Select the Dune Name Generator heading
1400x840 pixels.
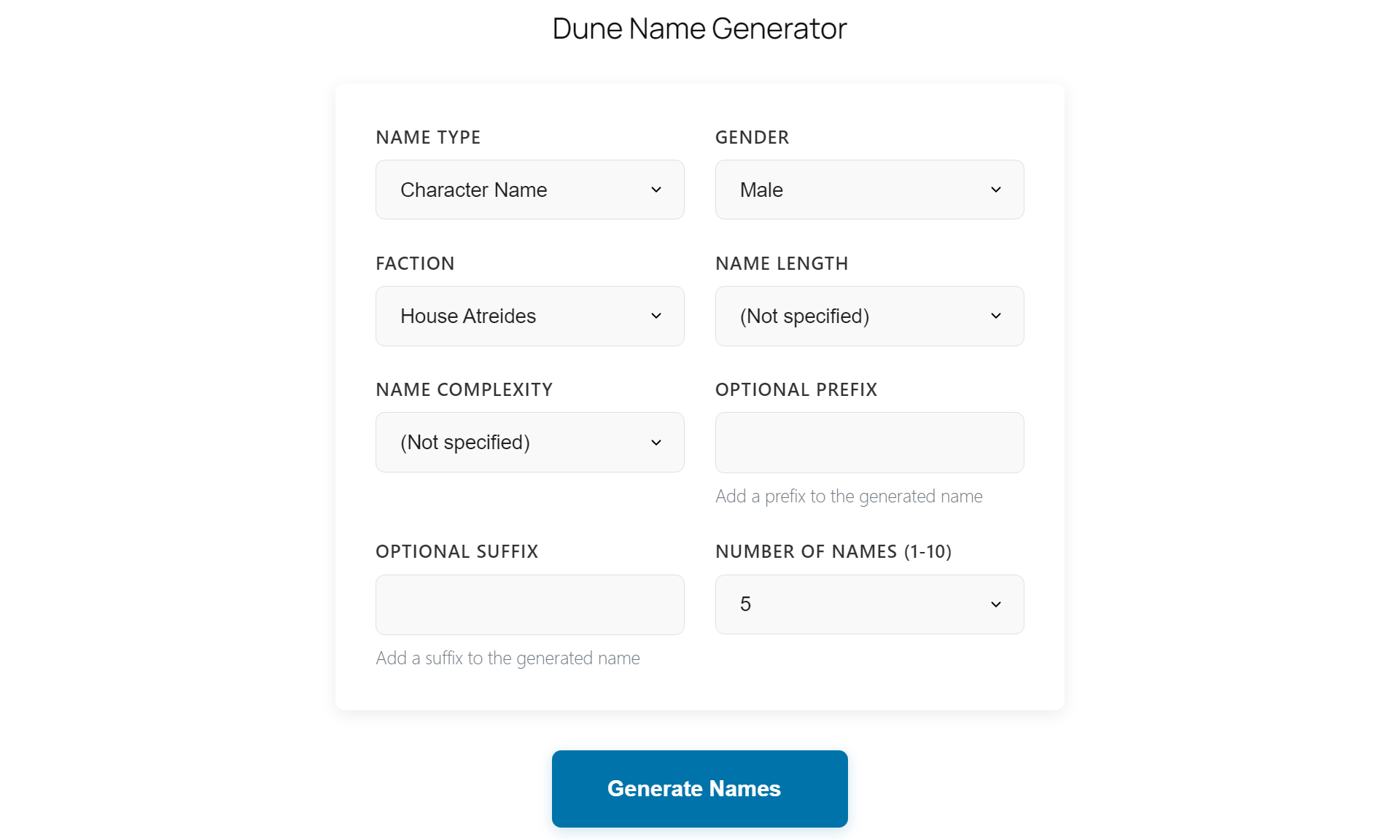[x=699, y=28]
